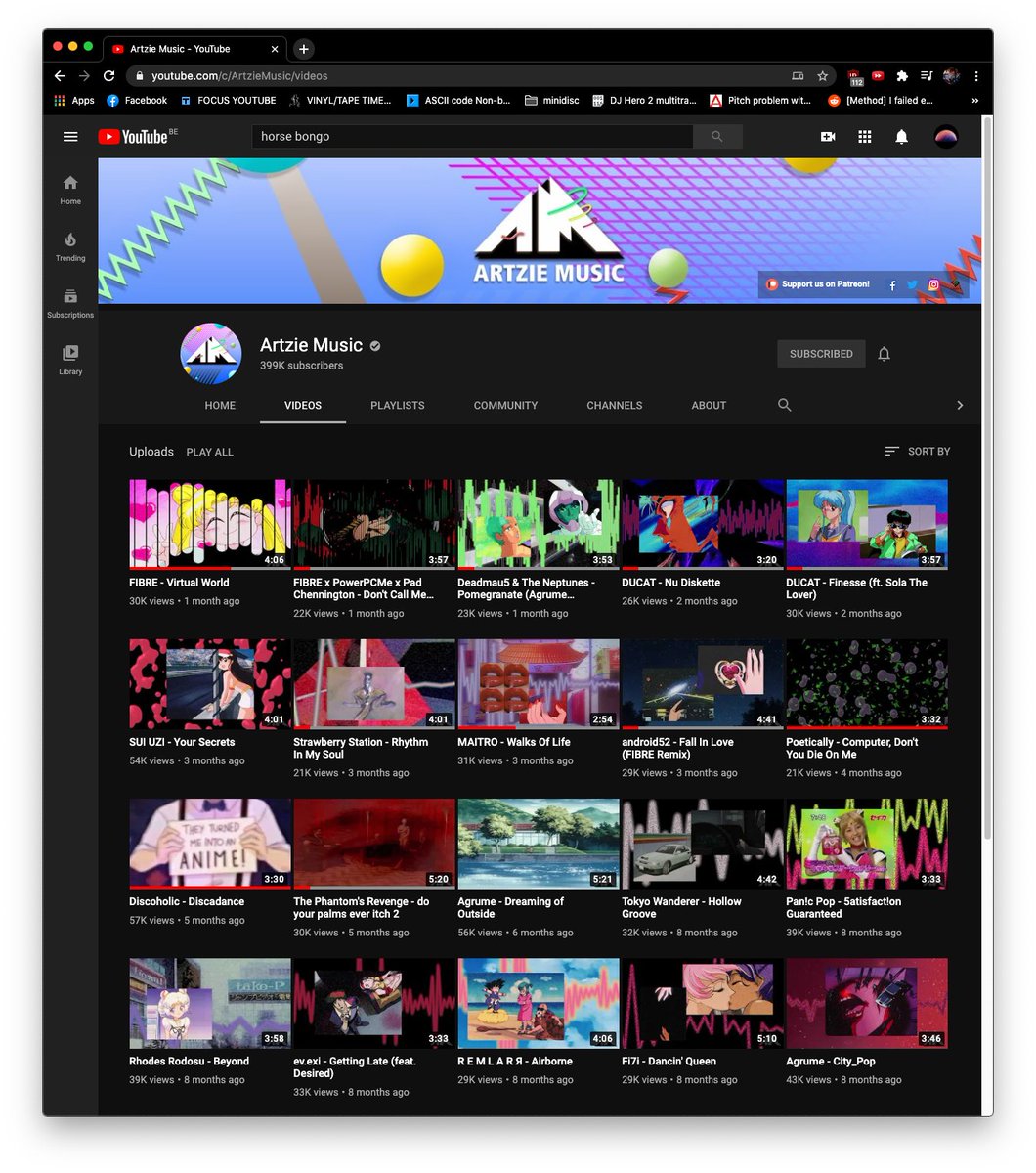
Task: Open the FOCUS YOUTUBE bookmark
Action: pyautogui.click(x=228, y=100)
